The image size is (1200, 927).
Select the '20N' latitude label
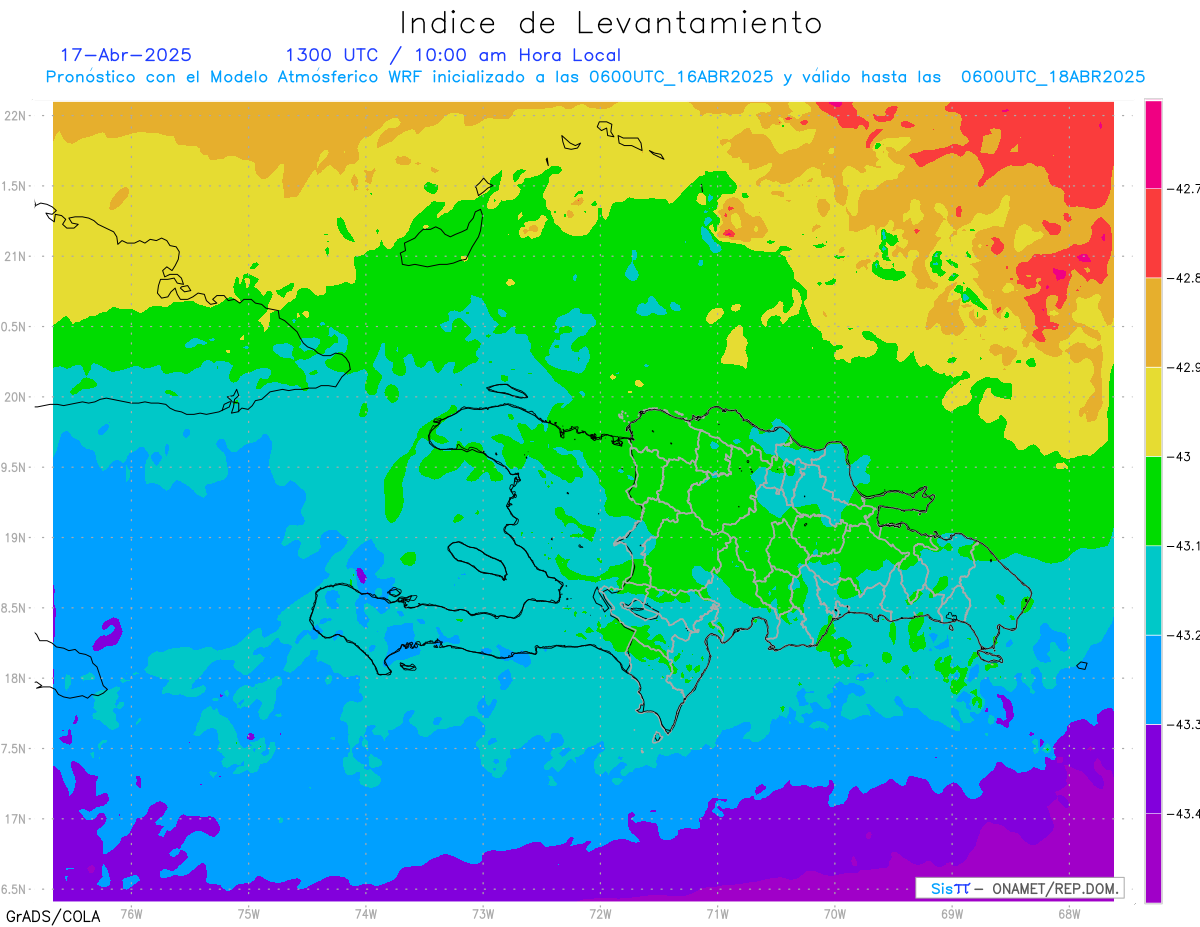click(x=15, y=397)
